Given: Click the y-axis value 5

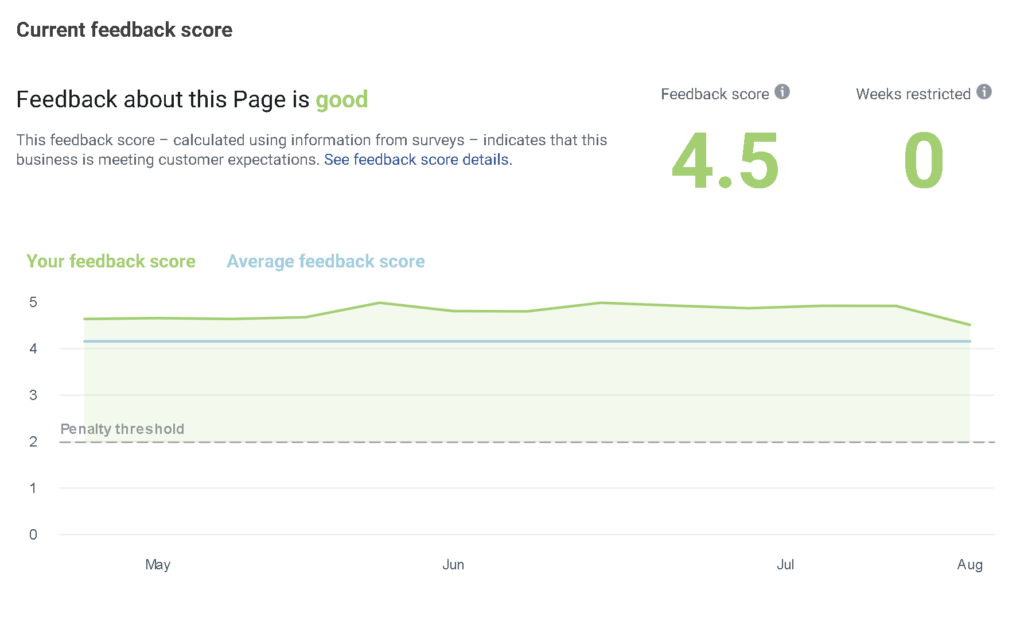Looking at the screenshot, I should (33, 302).
